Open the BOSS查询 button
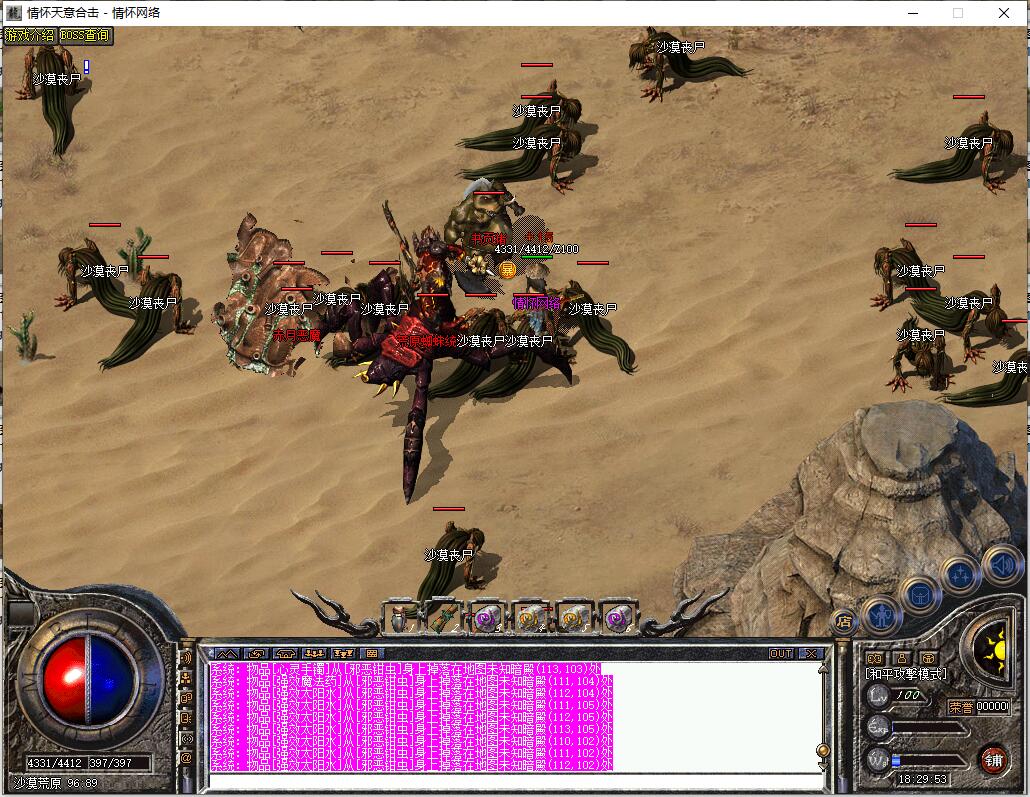The image size is (1030, 797). (85, 35)
